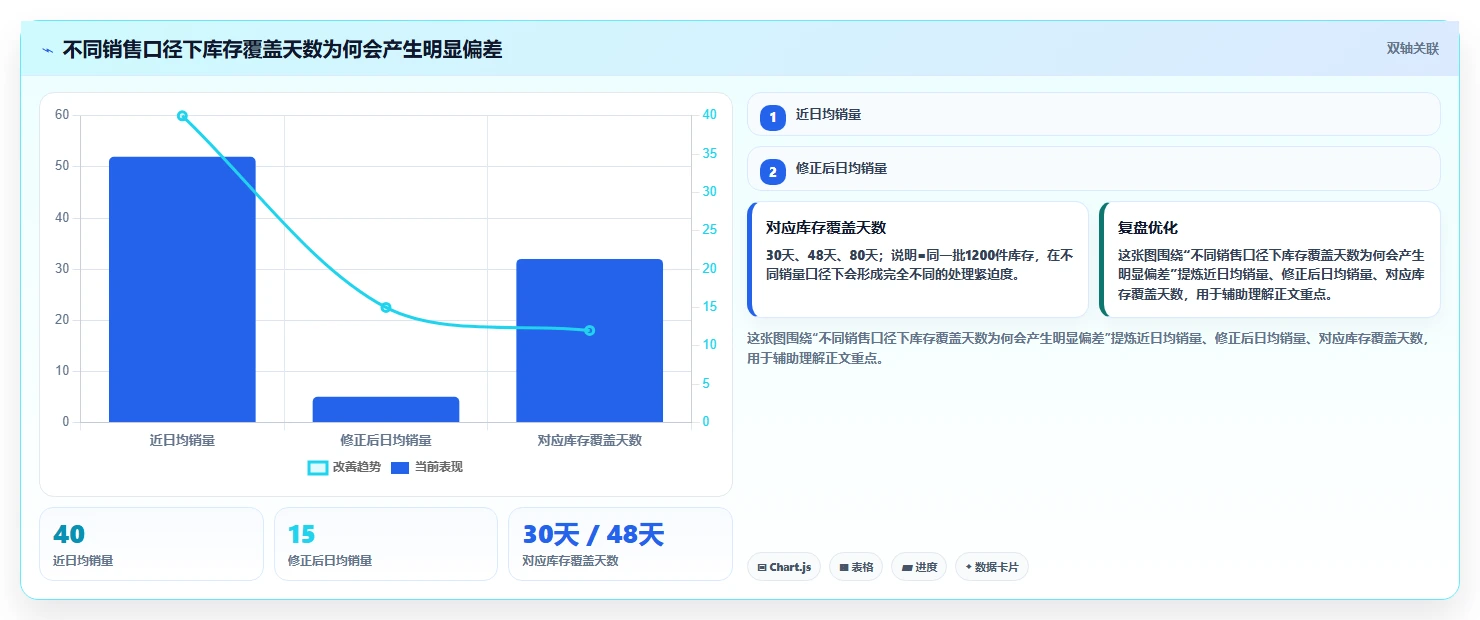Toggle the 改善趋势 legend entry

click(345, 467)
